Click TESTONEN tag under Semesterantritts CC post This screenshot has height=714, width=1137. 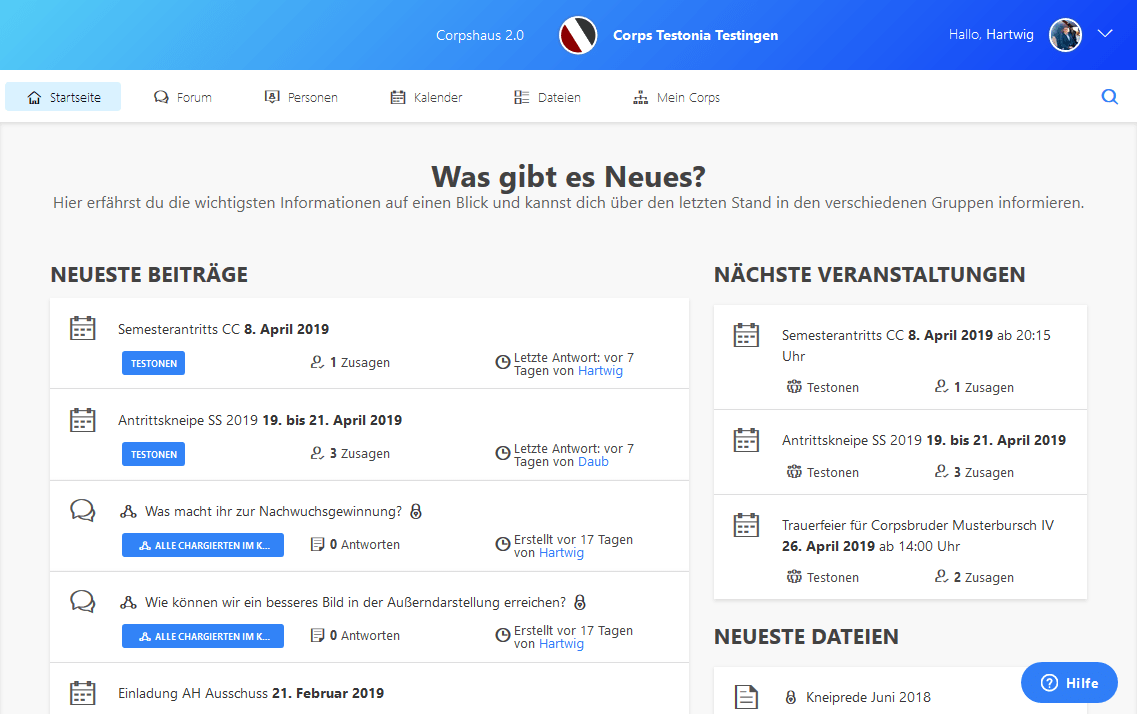(x=153, y=363)
